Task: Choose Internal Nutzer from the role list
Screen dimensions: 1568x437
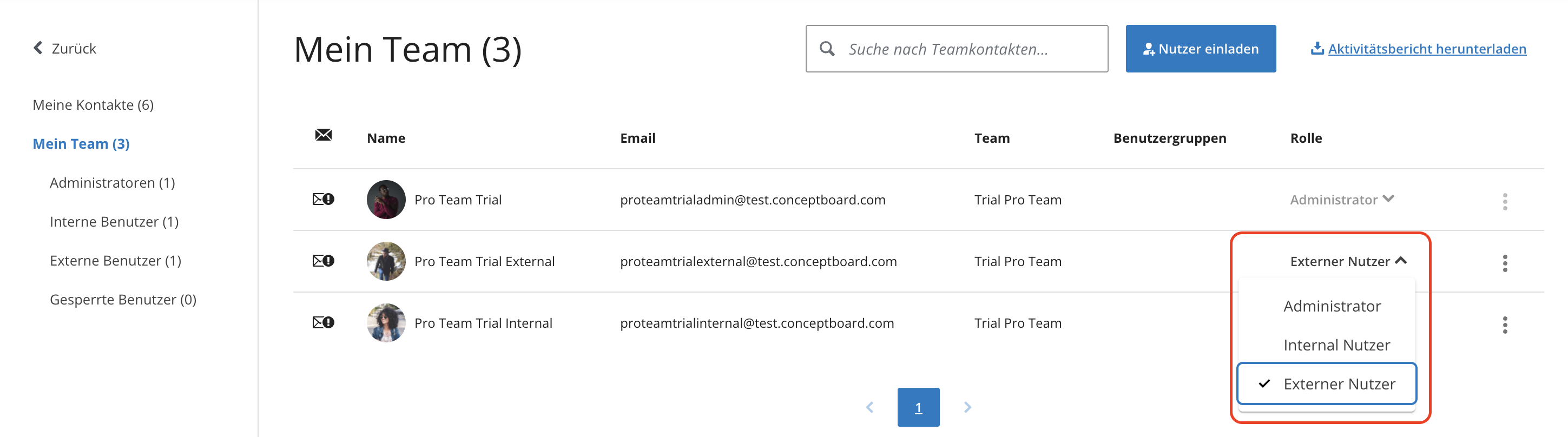Action: pyautogui.click(x=1336, y=345)
